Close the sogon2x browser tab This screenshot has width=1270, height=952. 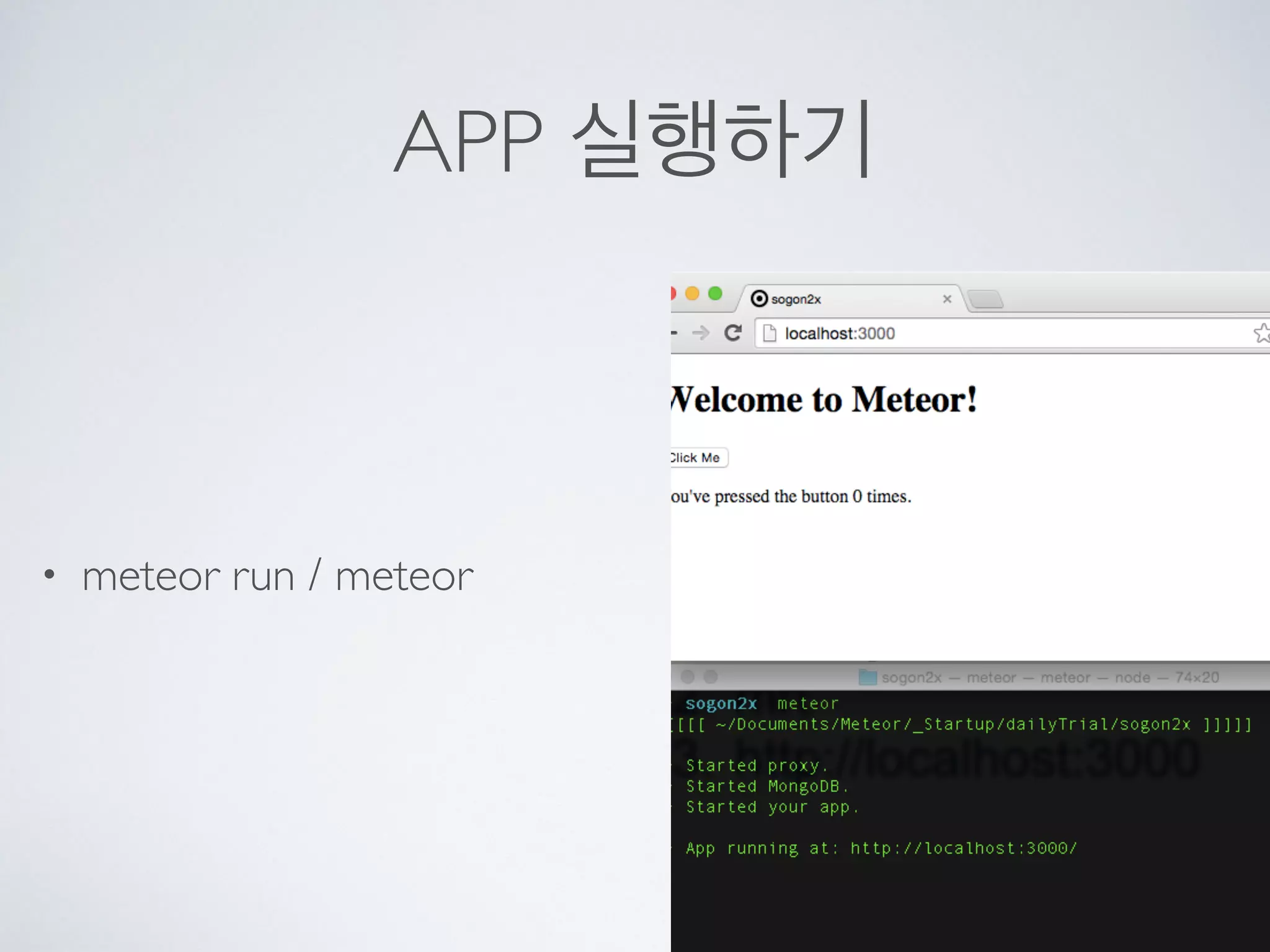(947, 299)
